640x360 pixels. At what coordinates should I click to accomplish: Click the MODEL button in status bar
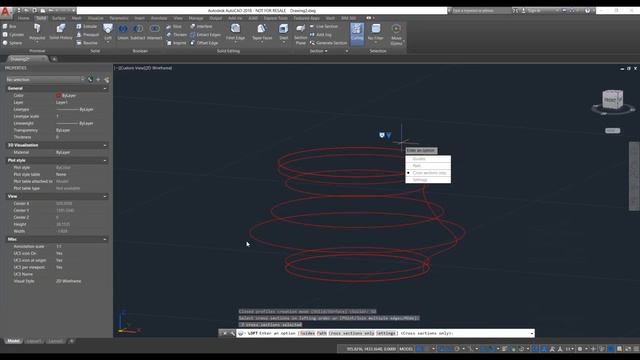pyautogui.click(x=406, y=349)
